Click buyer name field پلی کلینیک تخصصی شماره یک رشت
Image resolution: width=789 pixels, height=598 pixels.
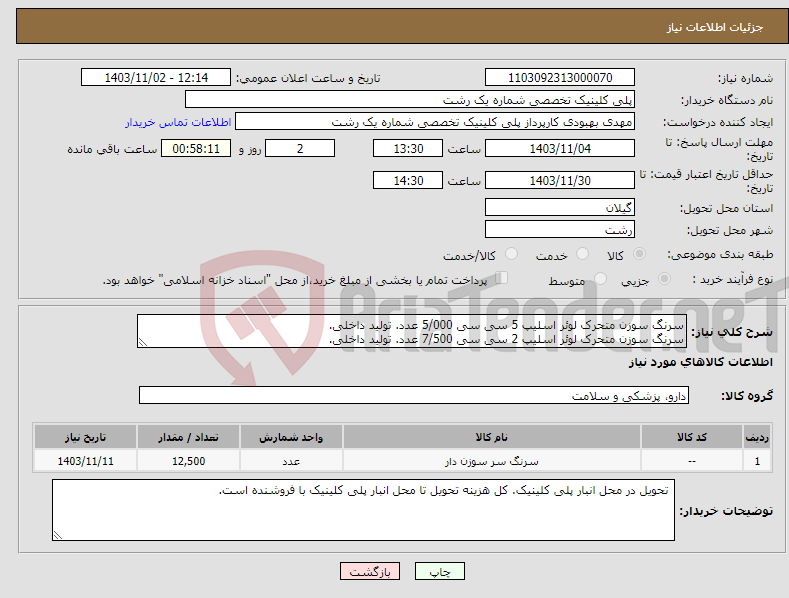(x=410, y=100)
